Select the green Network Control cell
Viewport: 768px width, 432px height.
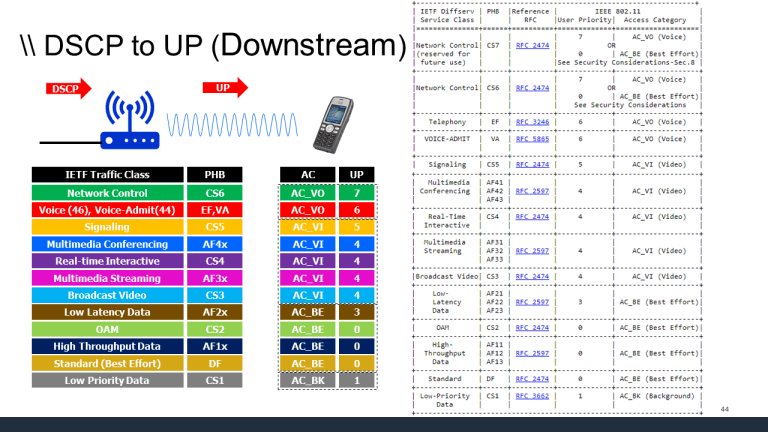click(x=108, y=193)
